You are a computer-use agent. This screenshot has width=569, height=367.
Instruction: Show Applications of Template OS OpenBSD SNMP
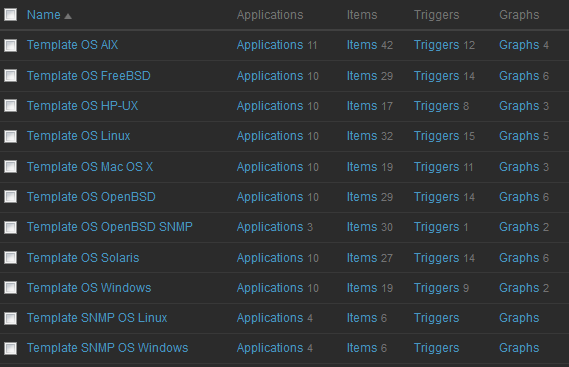(x=270, y=227)
